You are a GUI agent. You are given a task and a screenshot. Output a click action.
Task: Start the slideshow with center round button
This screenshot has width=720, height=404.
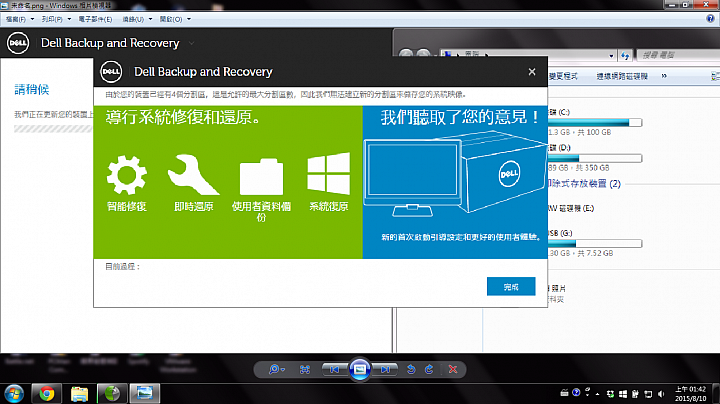(x=360, y=369)
